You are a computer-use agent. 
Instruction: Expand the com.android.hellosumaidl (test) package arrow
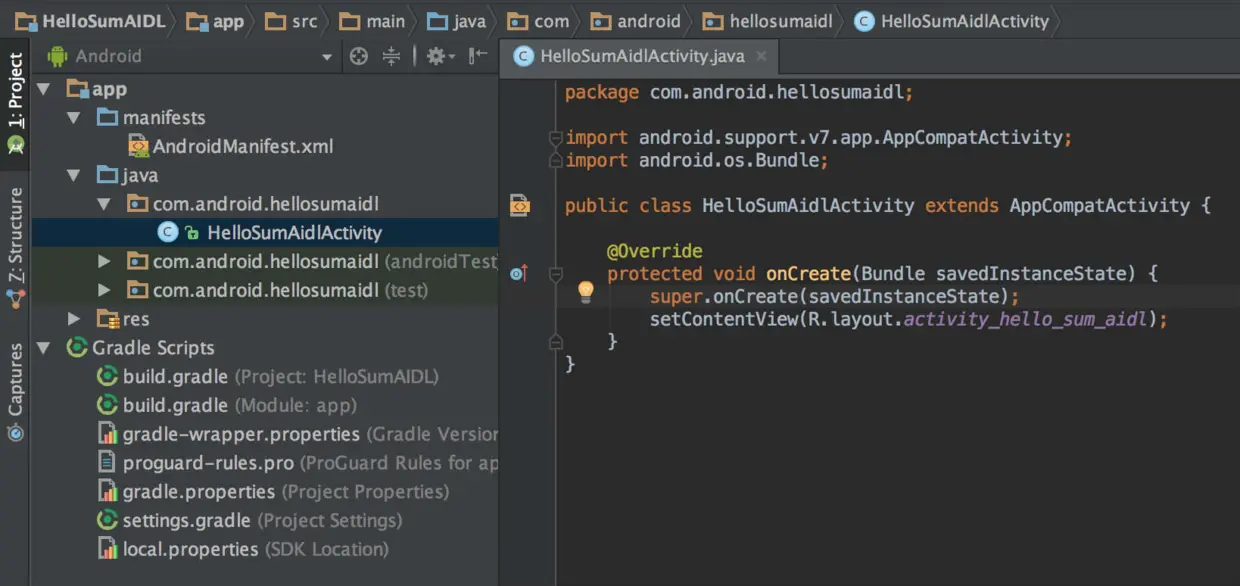tap(104, 290)
